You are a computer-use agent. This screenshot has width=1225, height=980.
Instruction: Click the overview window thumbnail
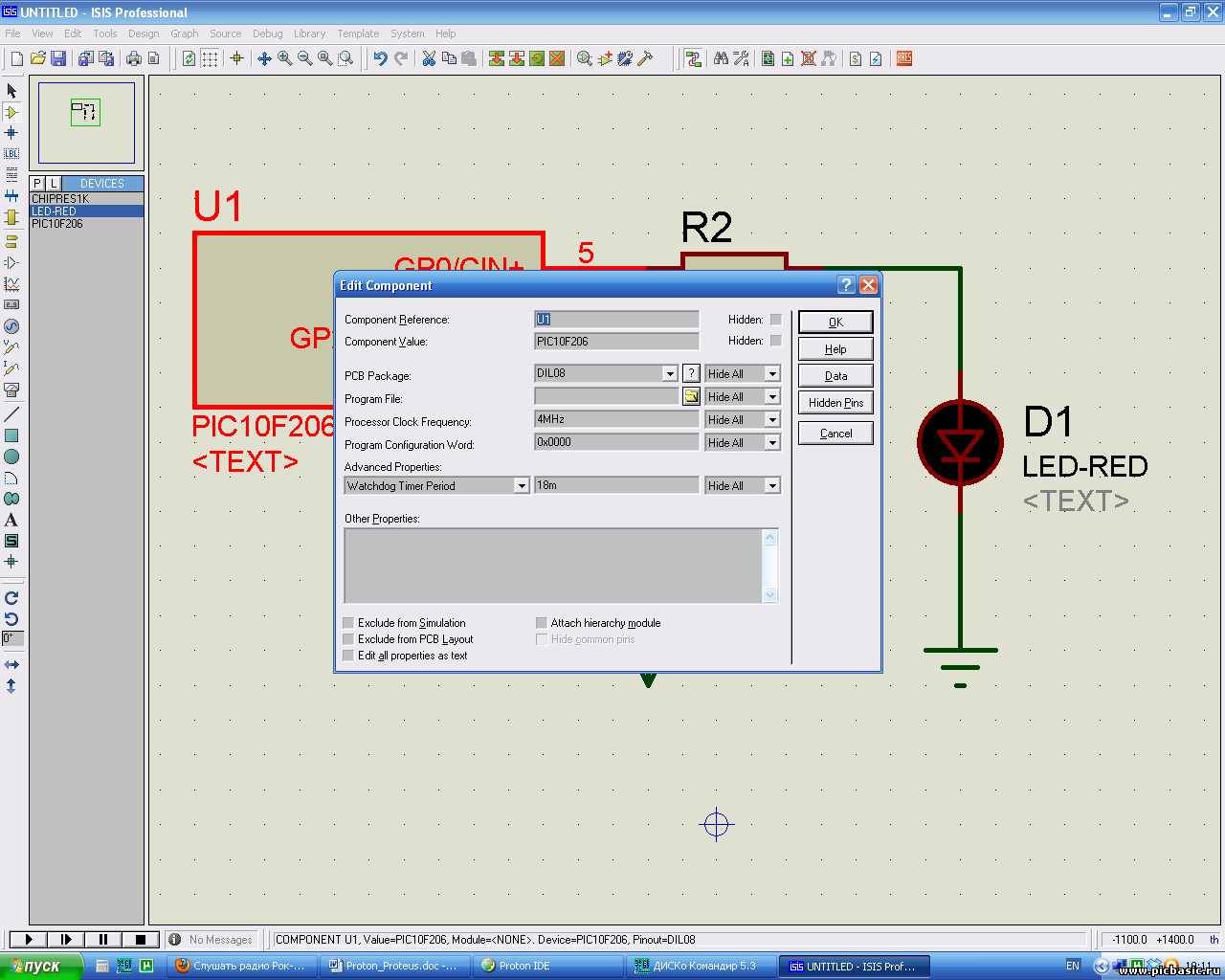86,122
